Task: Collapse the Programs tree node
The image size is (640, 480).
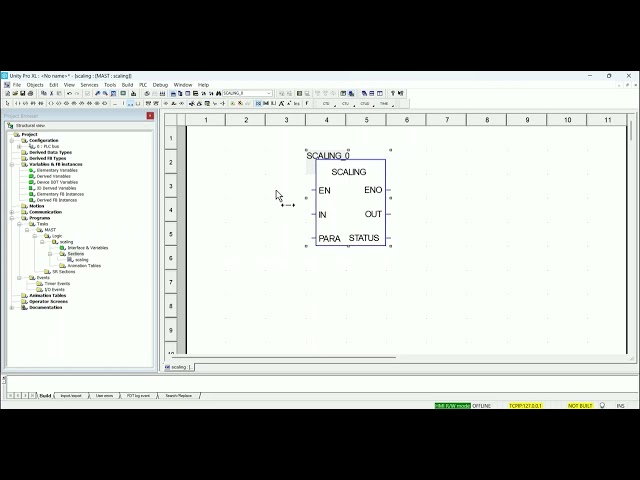Action: [x=12, y=218]
